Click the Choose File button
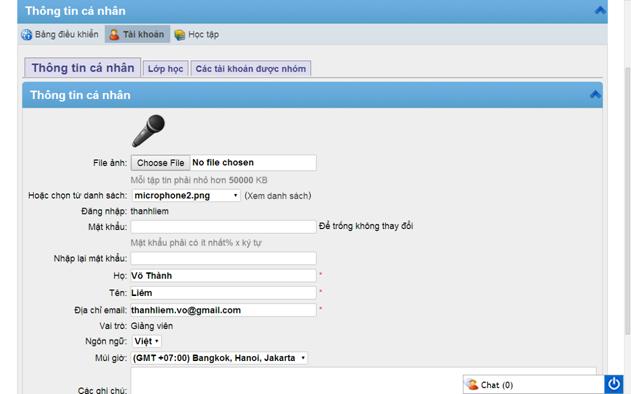This screenshot has height=394, width=631. [161, 163]
